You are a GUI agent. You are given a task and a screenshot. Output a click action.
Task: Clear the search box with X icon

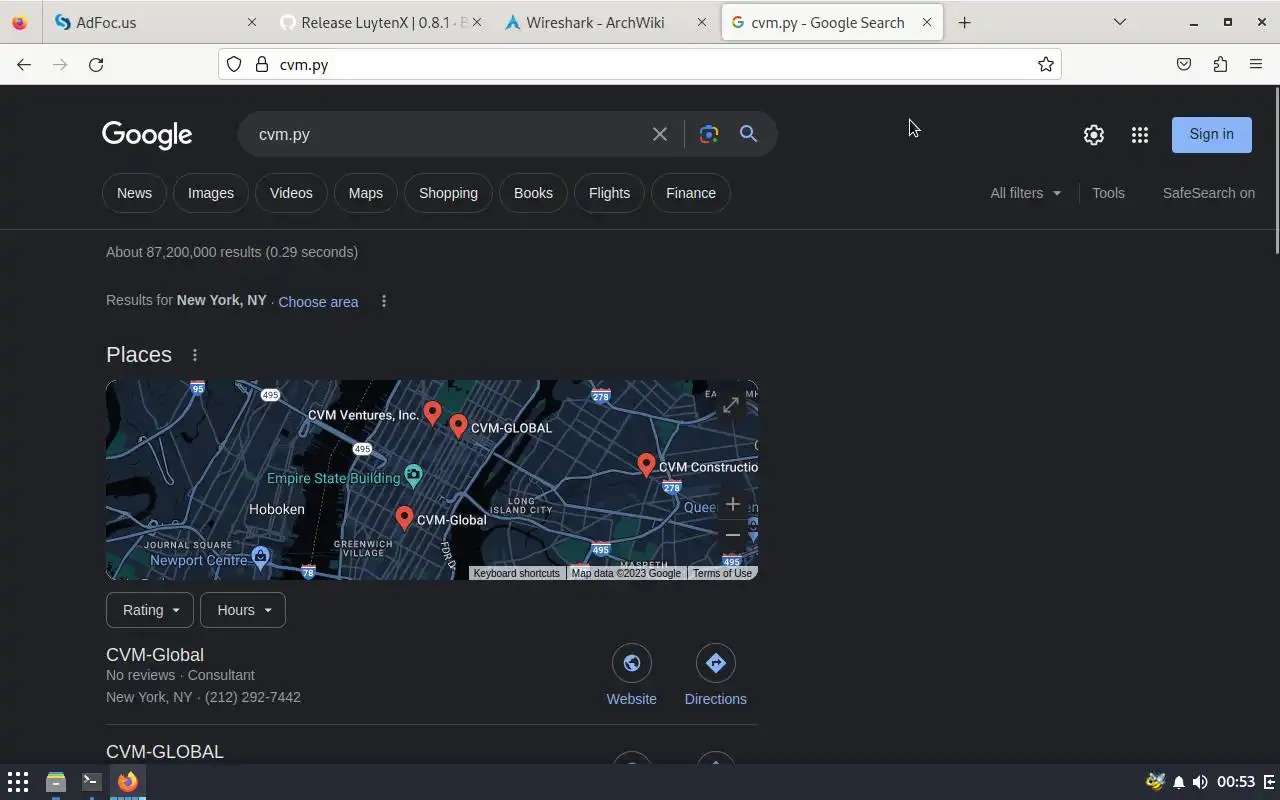(x=660, y=134)
